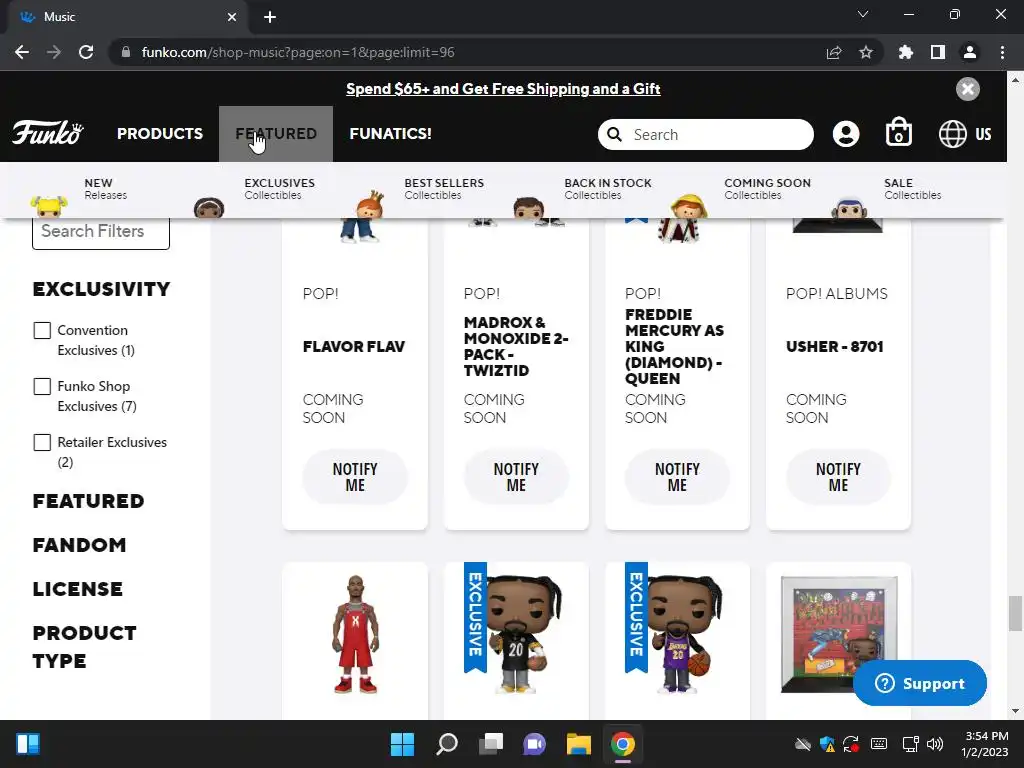The image size is (1024, 768).
Task: Open the Chrome extensions puzzle icon
Action: tap(906, 52)
